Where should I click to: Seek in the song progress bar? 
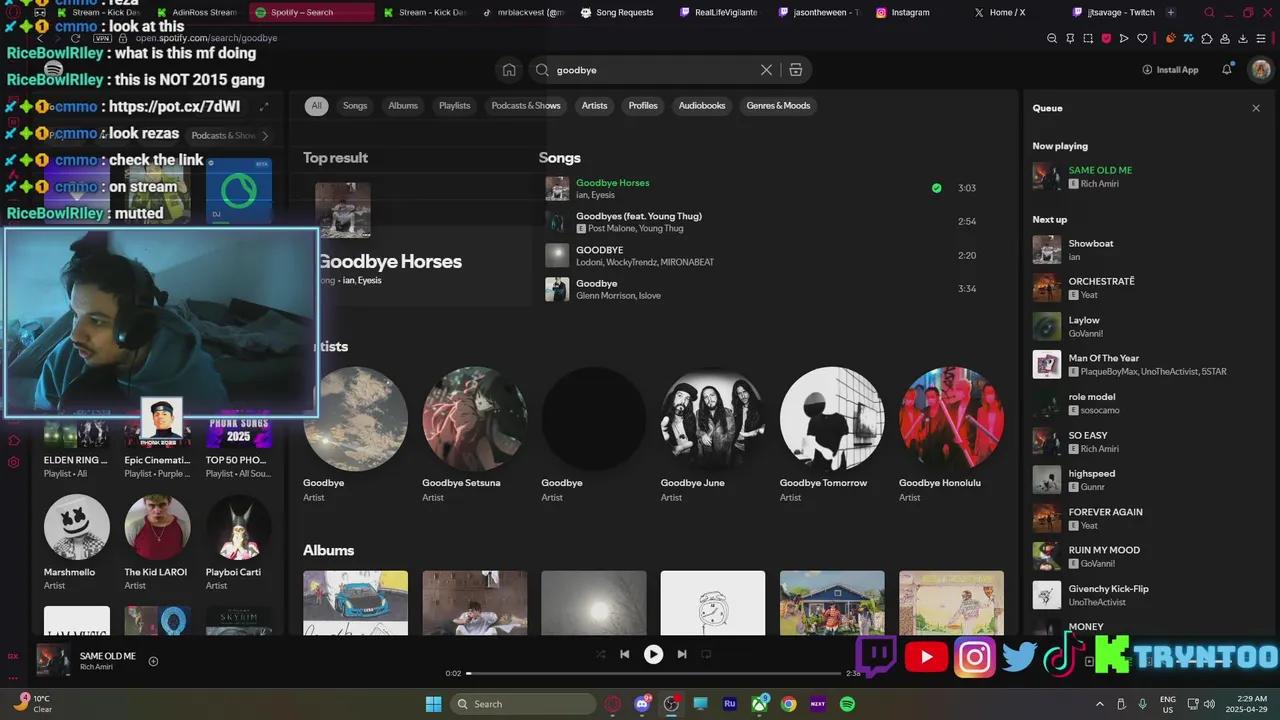654,673
